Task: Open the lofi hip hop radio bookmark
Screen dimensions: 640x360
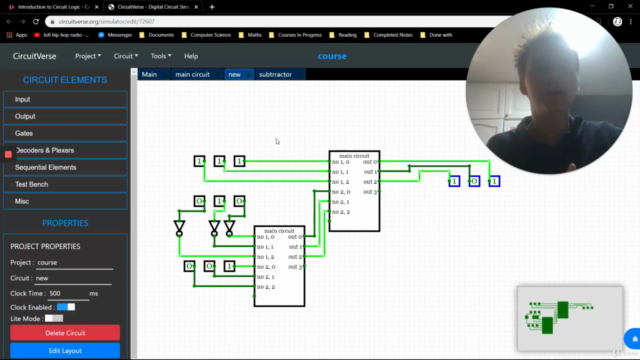Action: pos(62,35)
